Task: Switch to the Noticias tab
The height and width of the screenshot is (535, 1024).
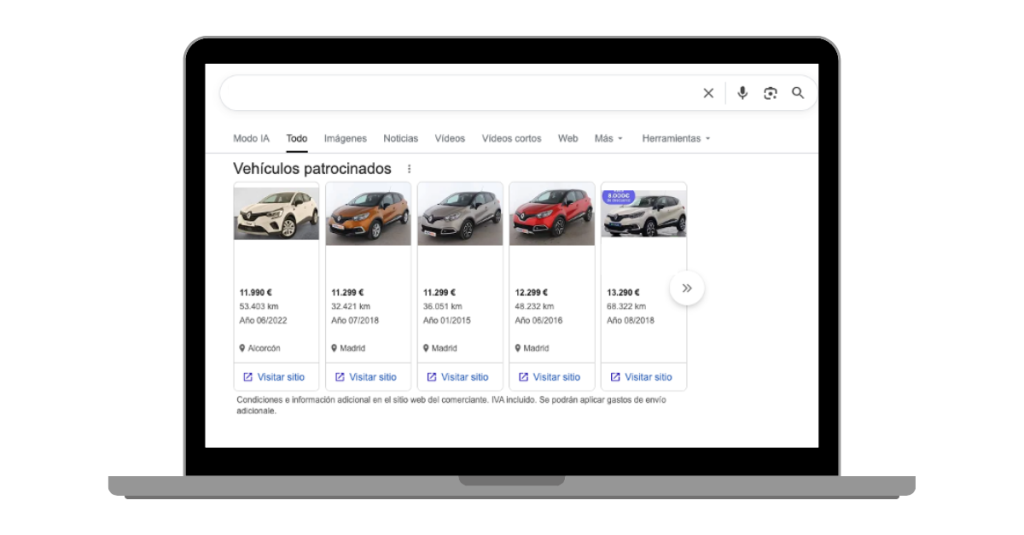Action: pos(400,138)
